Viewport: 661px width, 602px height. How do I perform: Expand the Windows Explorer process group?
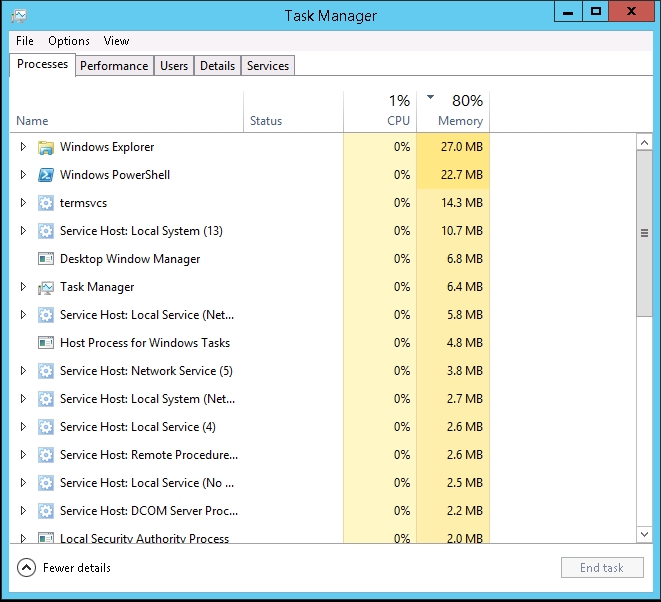tap(23, 147)
